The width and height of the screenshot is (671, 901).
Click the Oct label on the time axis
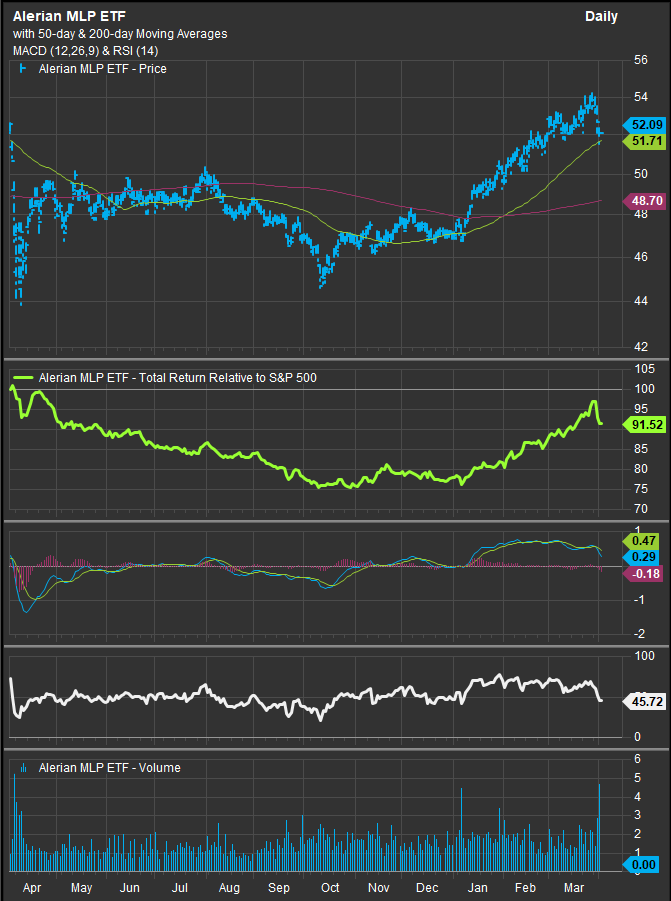pos(329,887)
